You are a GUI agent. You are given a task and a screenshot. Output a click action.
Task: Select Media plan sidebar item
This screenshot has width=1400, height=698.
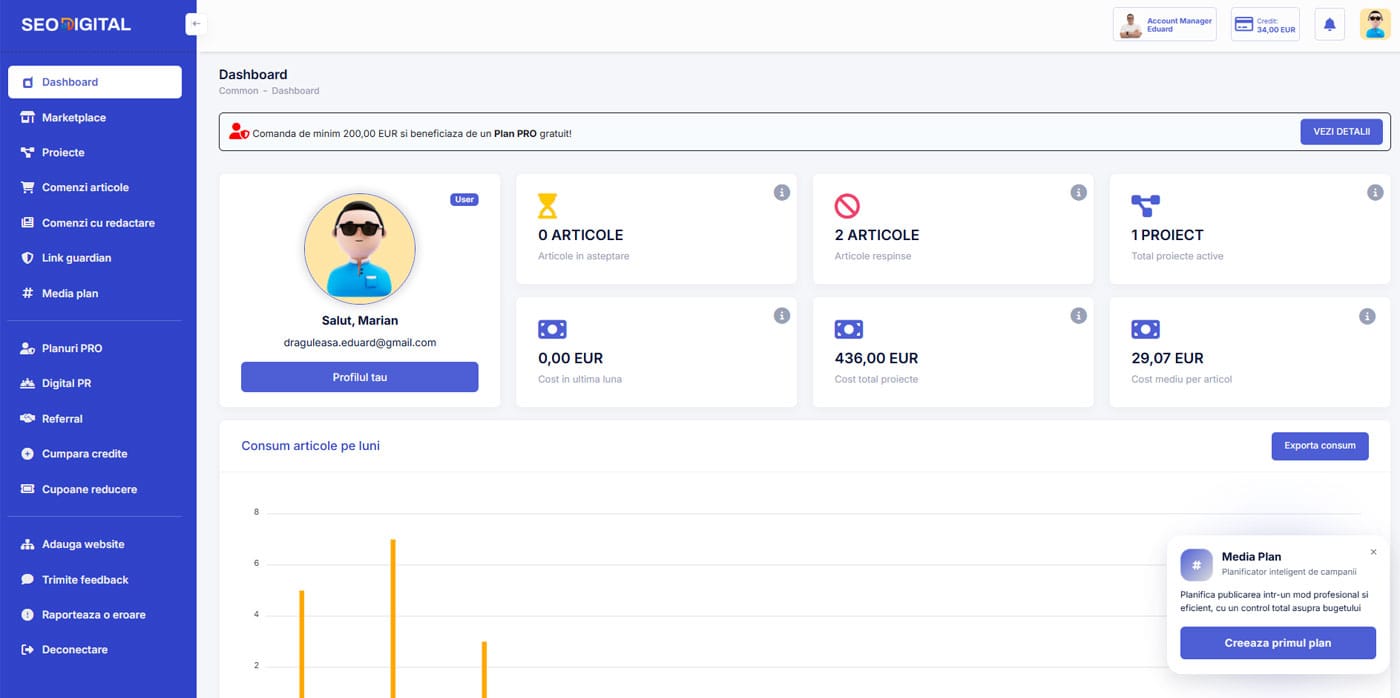point(69,293)
